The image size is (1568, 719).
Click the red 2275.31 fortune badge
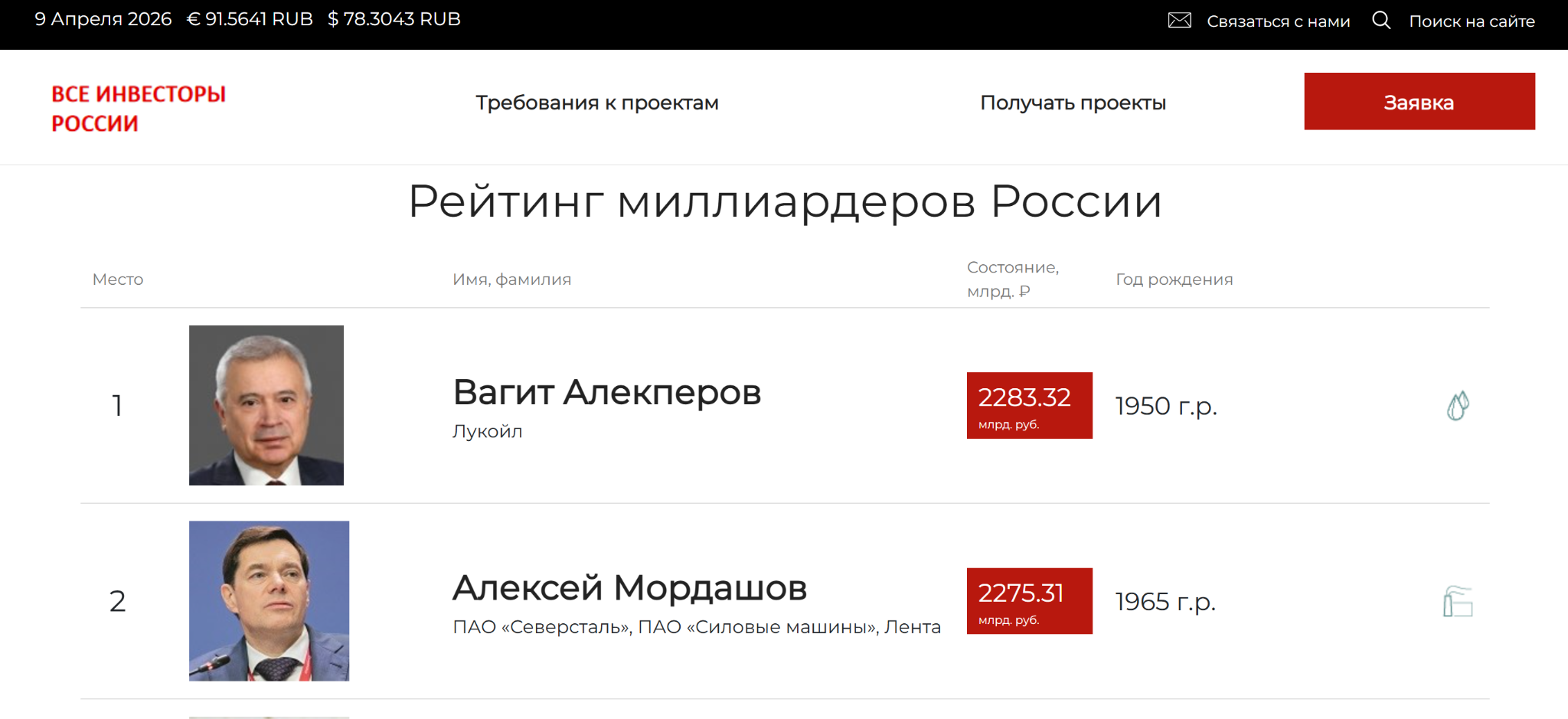[1029, 601]
